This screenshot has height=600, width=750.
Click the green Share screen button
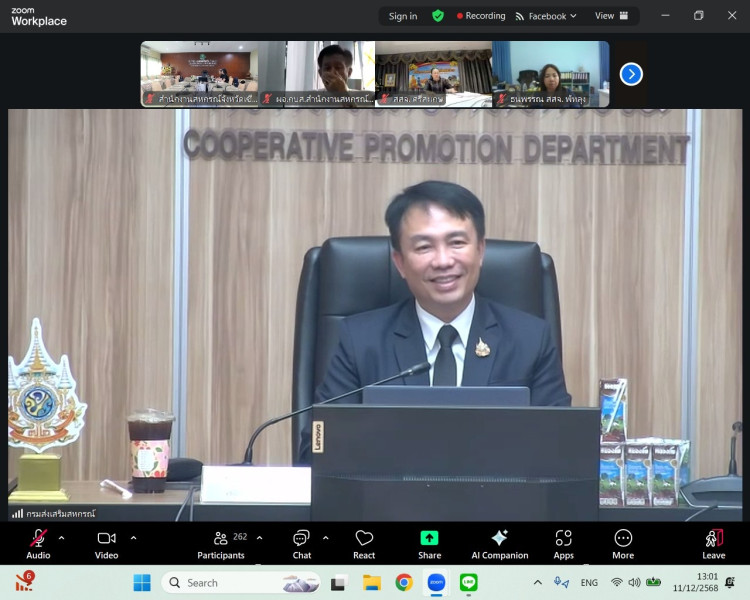(429, 543)
